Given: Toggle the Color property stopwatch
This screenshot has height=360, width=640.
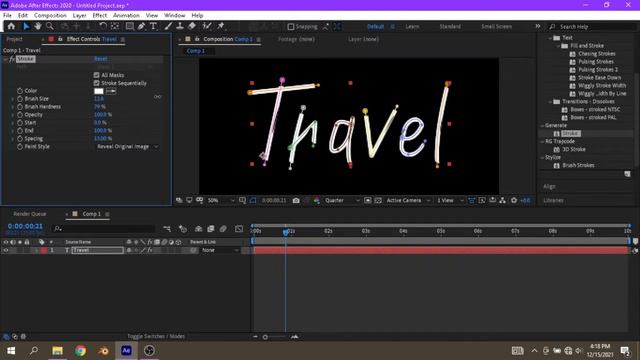Looking at the screenshot, I should coord(20,91).
